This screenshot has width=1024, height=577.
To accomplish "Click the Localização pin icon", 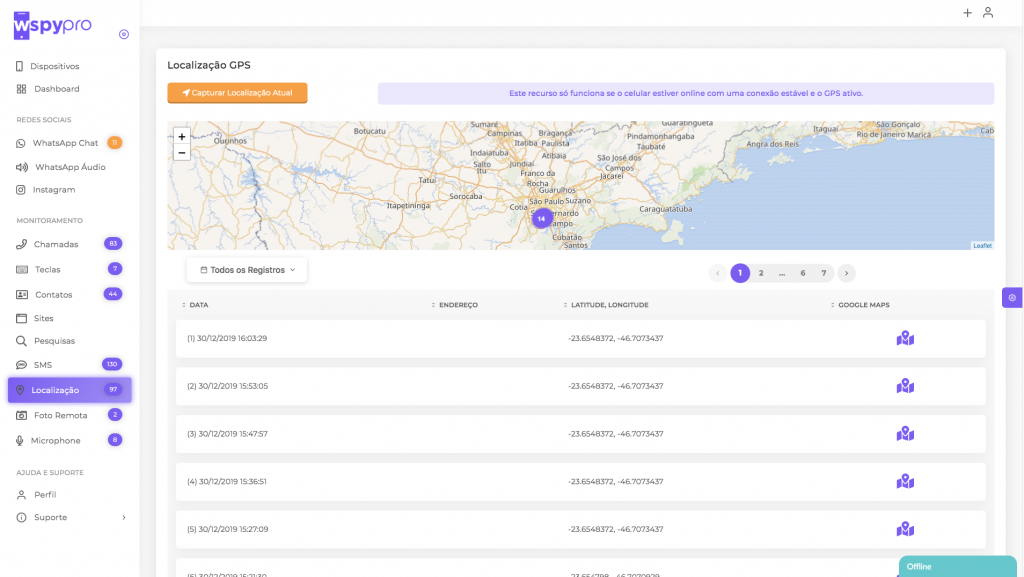I will coord(20,390).
